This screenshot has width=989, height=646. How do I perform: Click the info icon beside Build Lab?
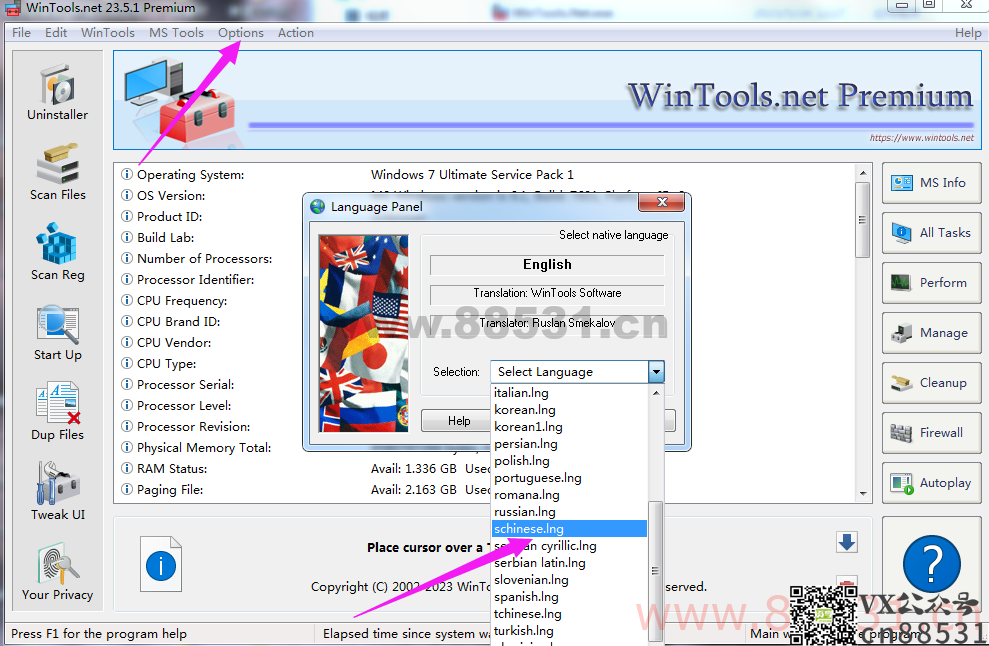127,237
